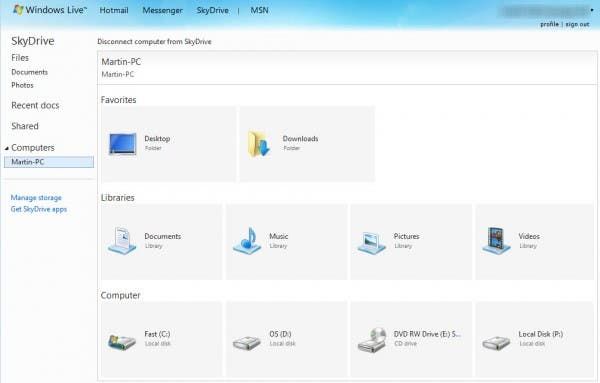Click the Documents library label text
This screenshot has width=600, height=383.
point(163,236)
